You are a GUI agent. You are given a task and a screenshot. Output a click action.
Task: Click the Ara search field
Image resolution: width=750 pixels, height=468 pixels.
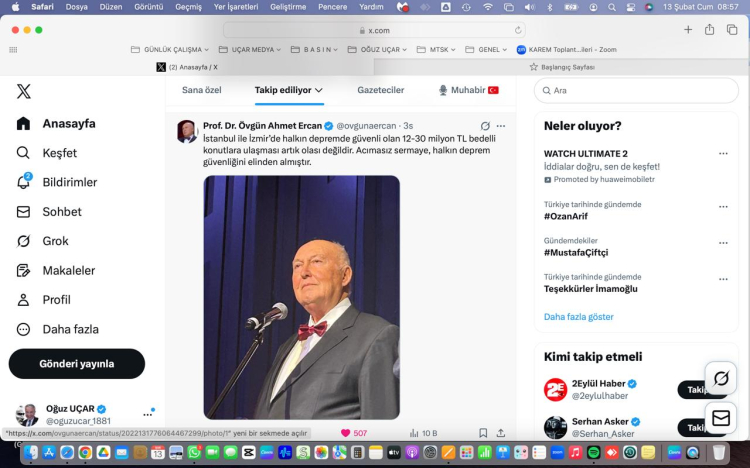pyautogui.click(x=640, y=90)
